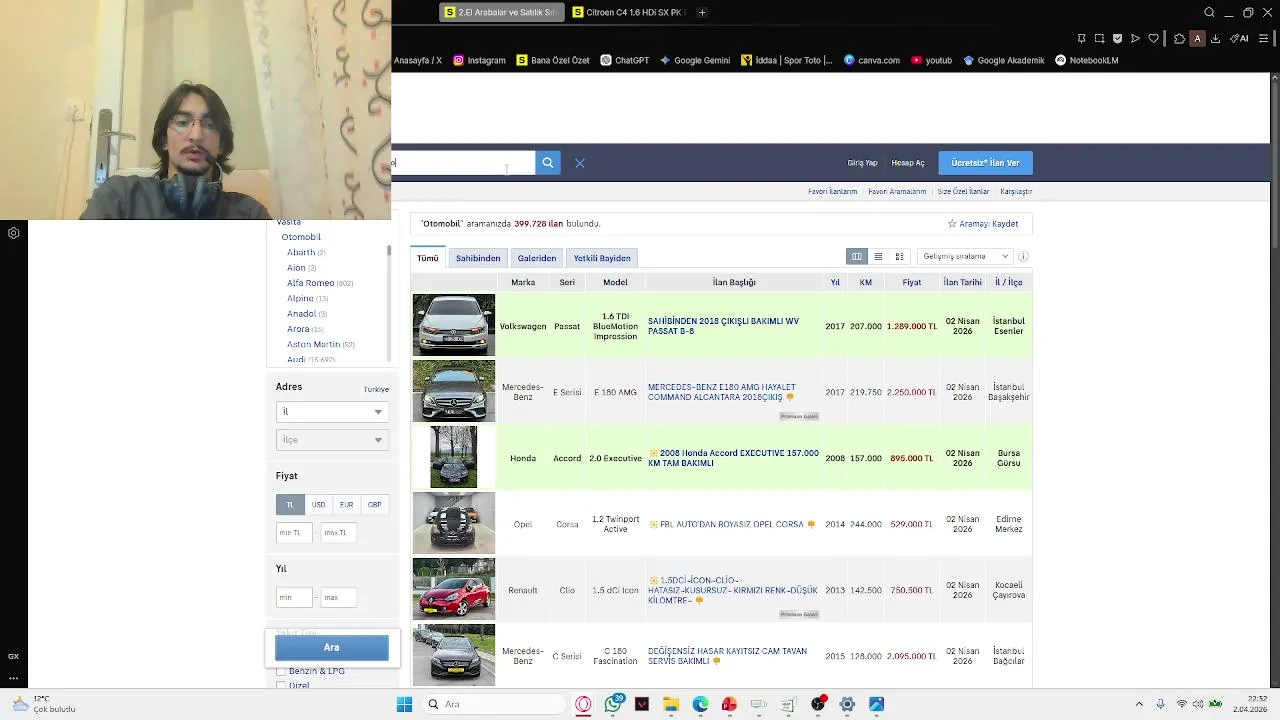Viewport: 1280px width, 720px height.
Task: Switch to the Sahibinden tab
Action: (478, 258)
